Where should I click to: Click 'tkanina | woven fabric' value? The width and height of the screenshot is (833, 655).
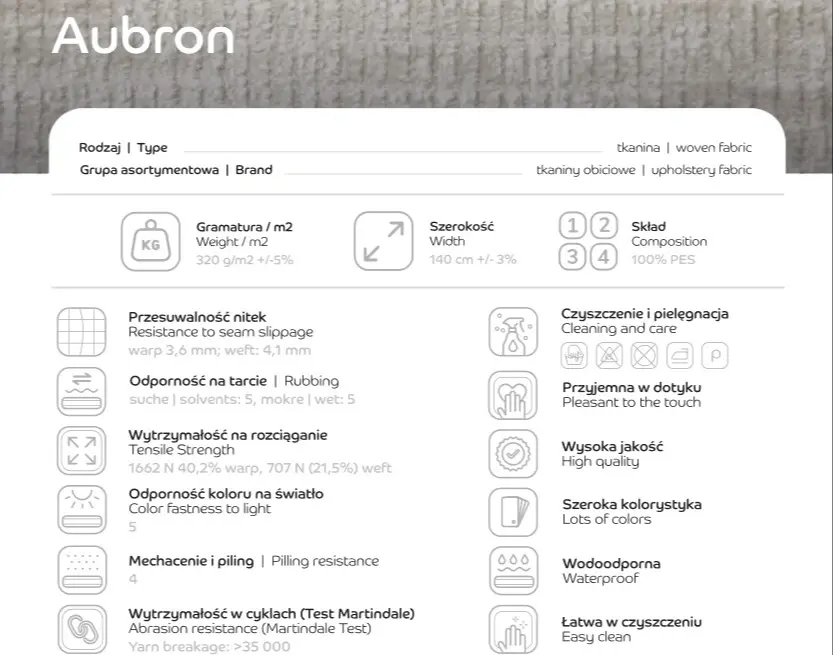click(x=684, y=148)
